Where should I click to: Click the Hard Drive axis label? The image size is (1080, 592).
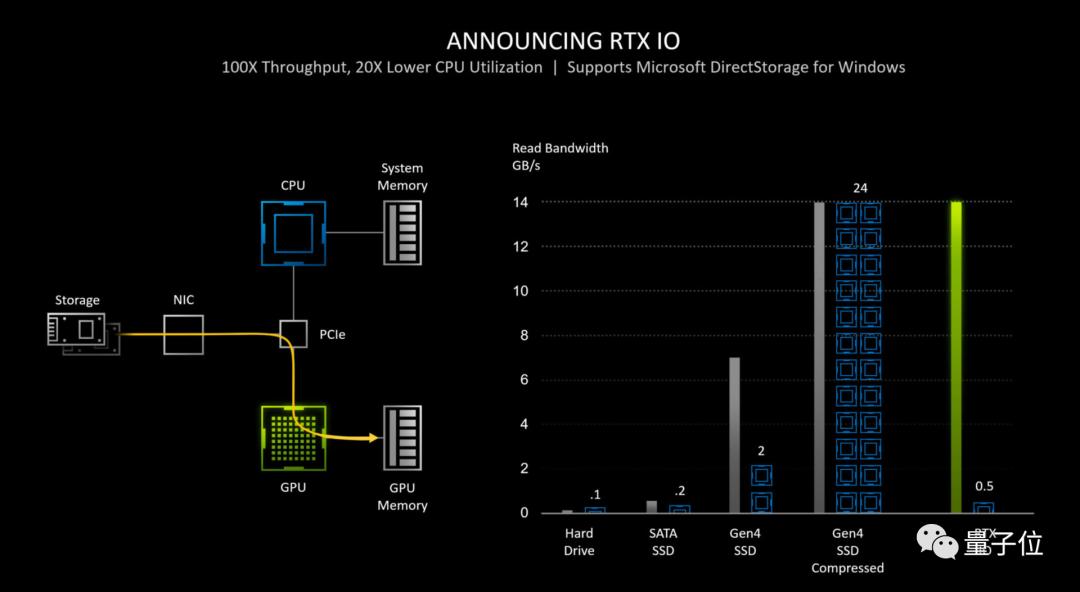pos(579,542)
